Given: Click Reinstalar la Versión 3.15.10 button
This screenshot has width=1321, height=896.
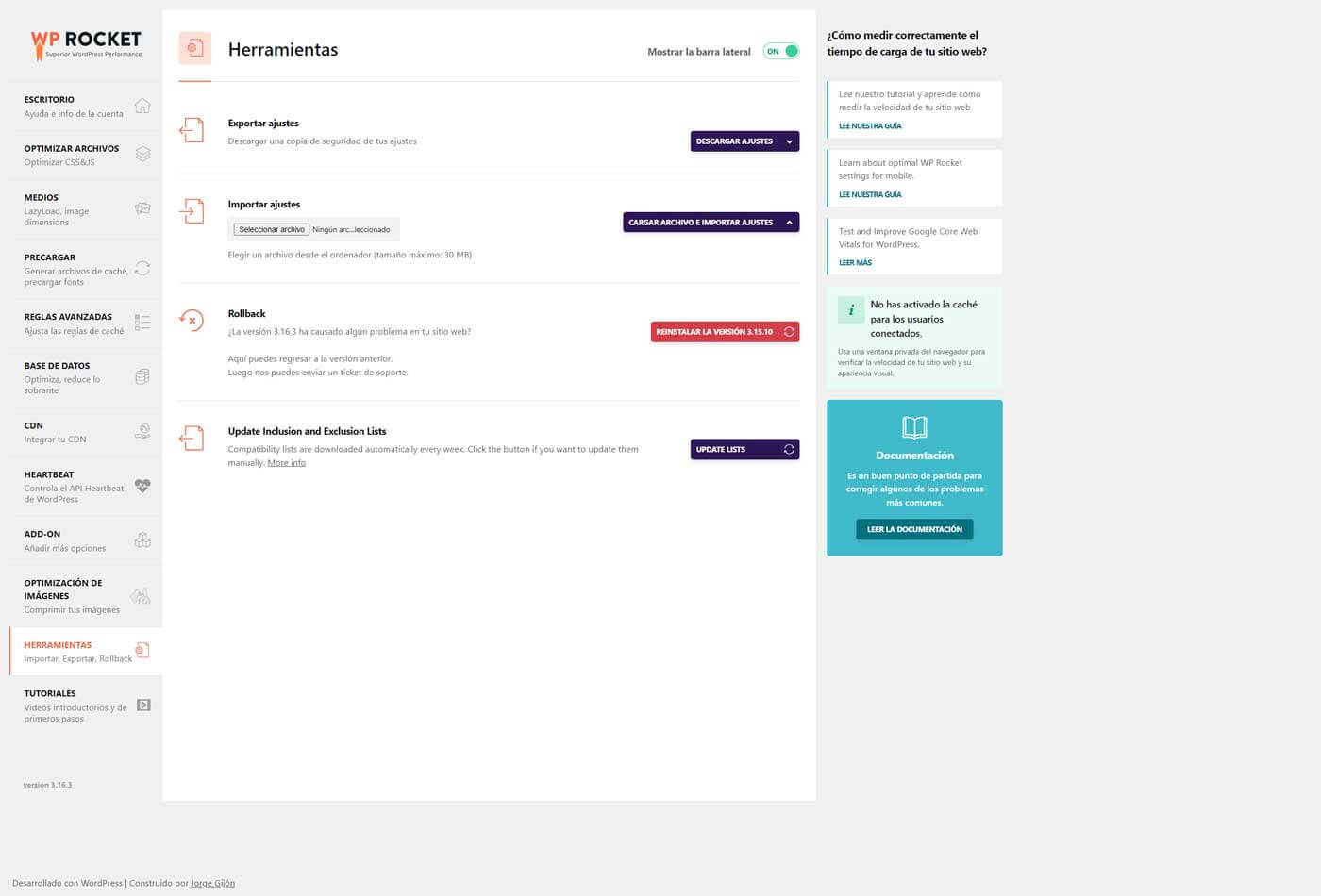Looking at the screenshot, I should [725, 332].
